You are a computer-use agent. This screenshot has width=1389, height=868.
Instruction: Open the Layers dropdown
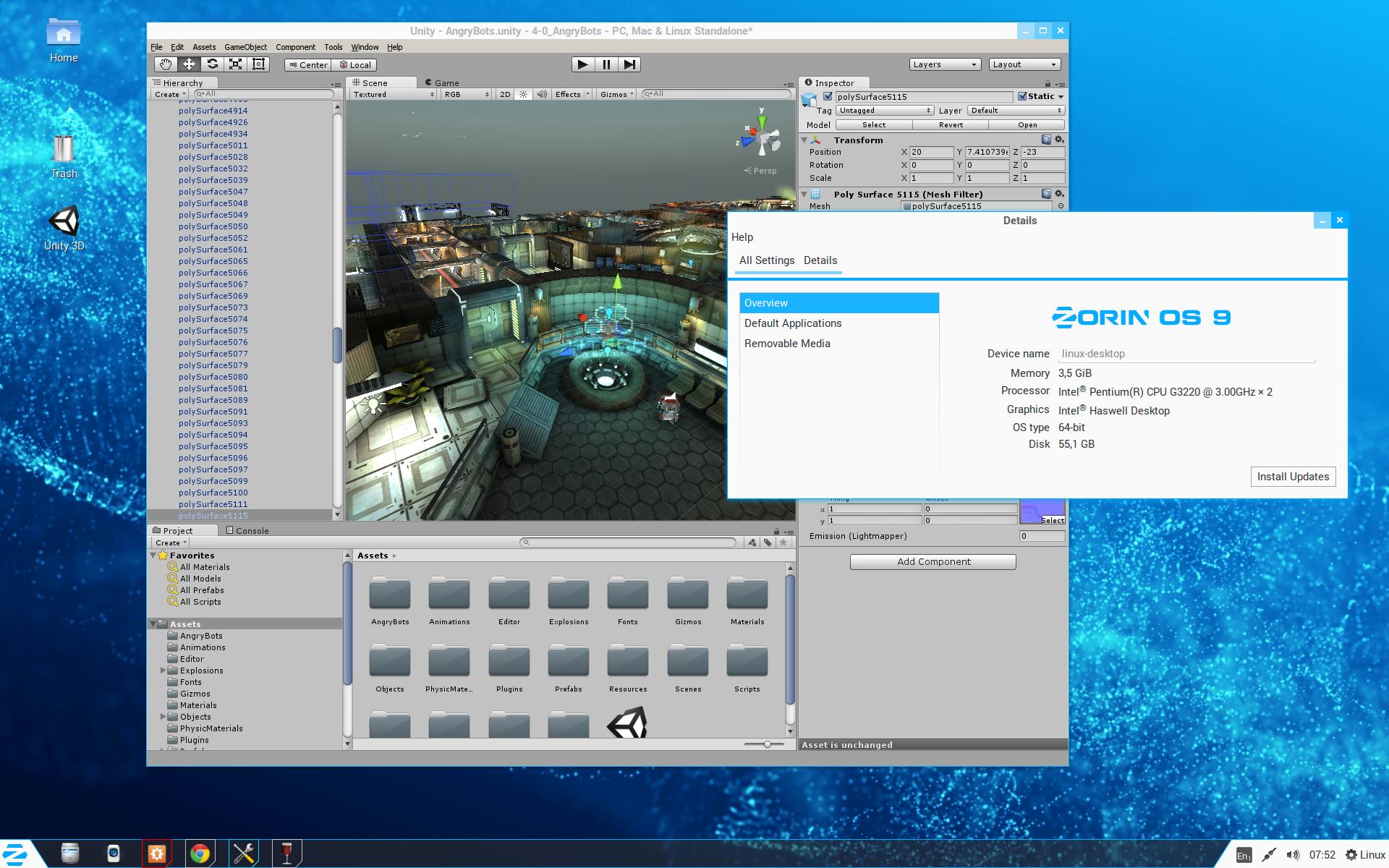point(943,64)
